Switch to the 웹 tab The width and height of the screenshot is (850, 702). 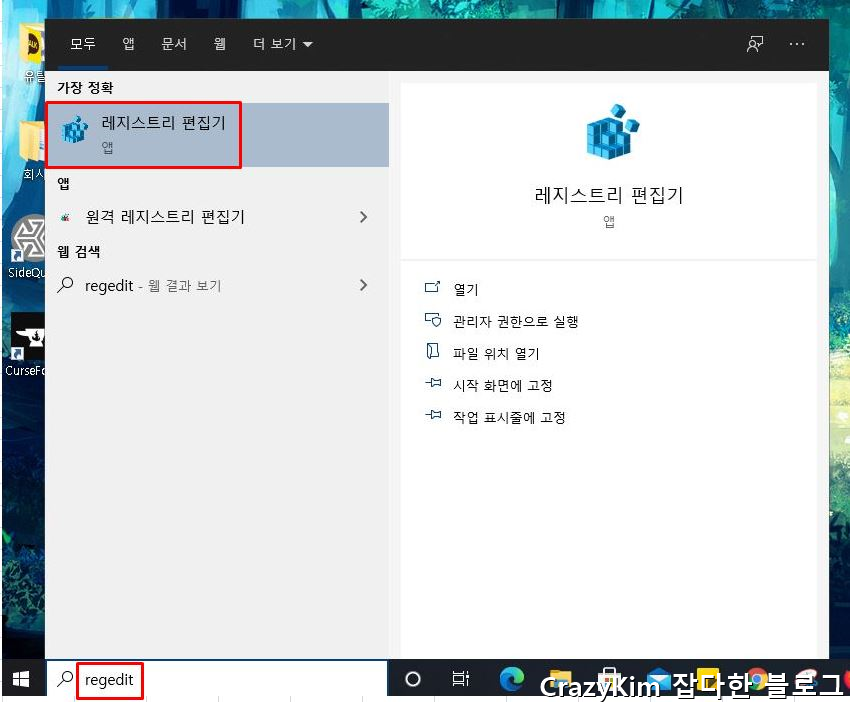coord(220,43)
